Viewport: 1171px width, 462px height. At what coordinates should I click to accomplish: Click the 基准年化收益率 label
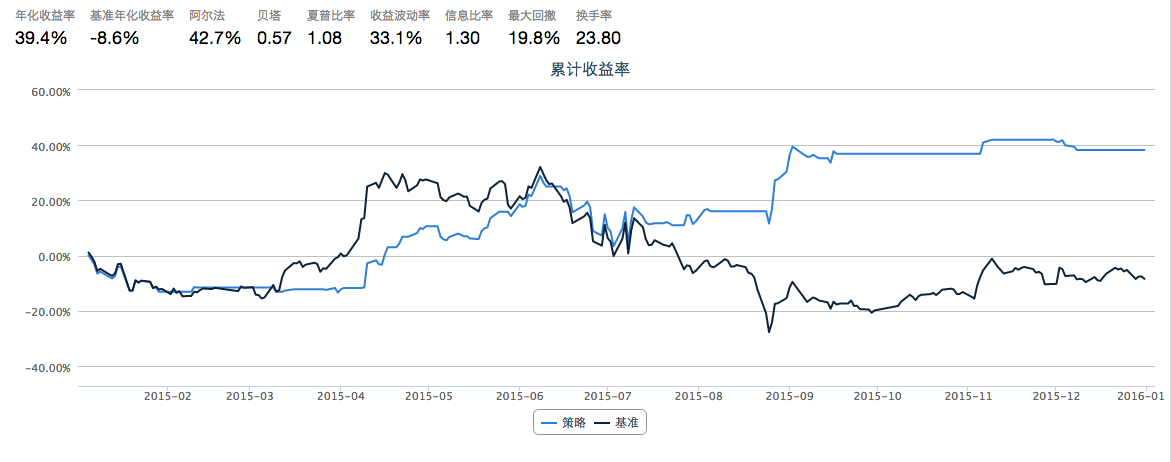pos(132,16)
